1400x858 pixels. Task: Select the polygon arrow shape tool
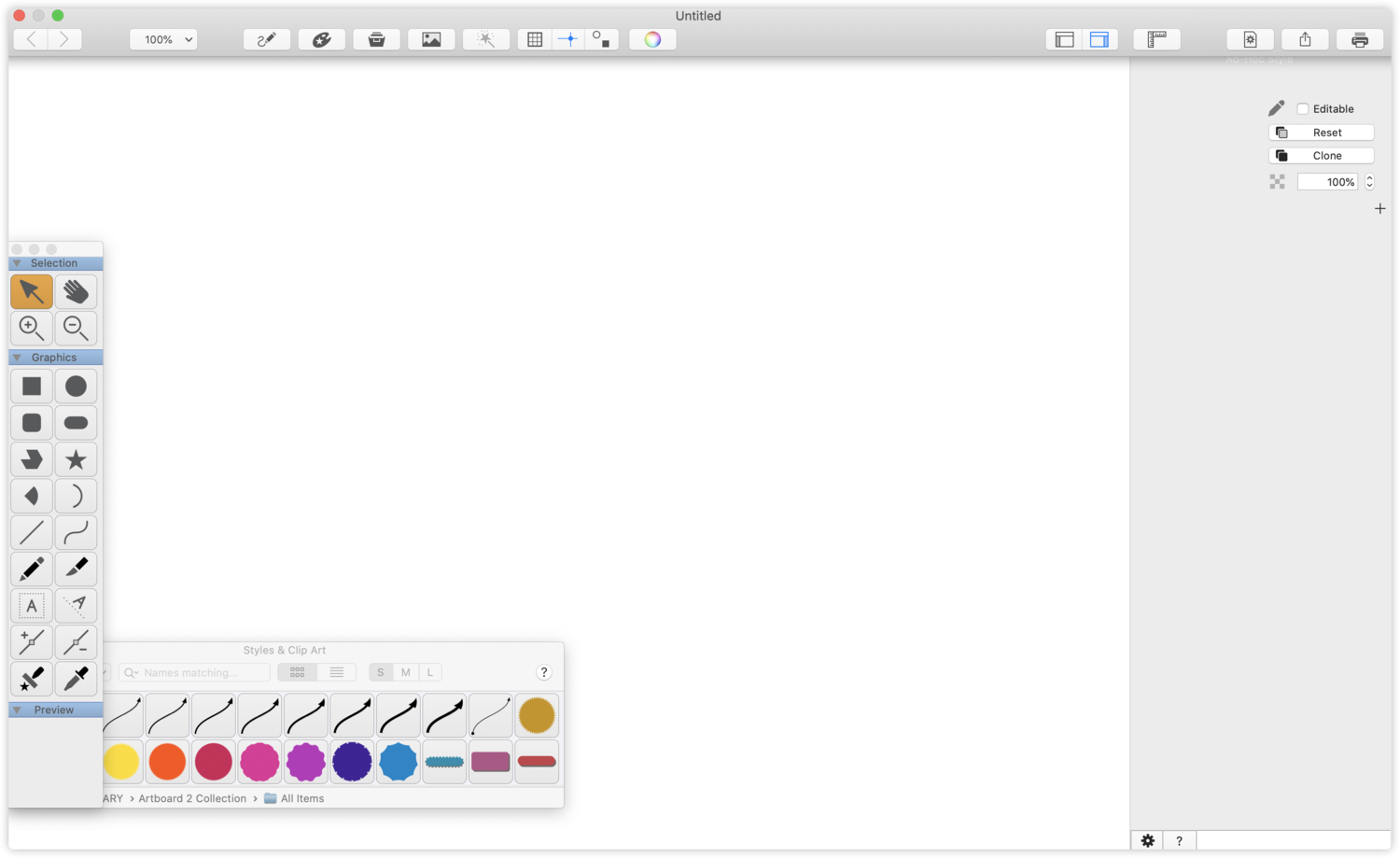pyautogui.click(x=32, y=459)
